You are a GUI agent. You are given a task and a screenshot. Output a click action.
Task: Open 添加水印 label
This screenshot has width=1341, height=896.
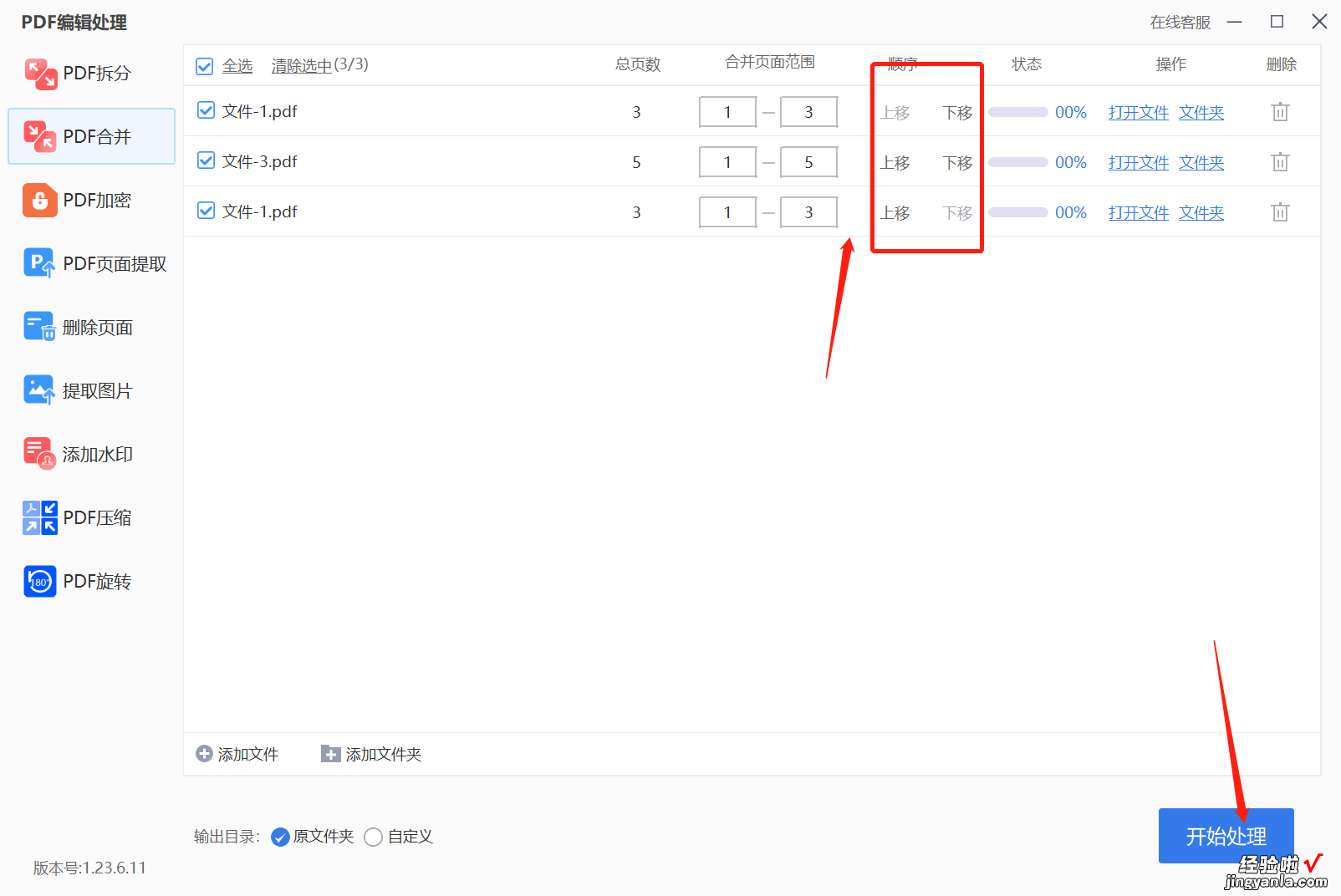coord(98,455)
